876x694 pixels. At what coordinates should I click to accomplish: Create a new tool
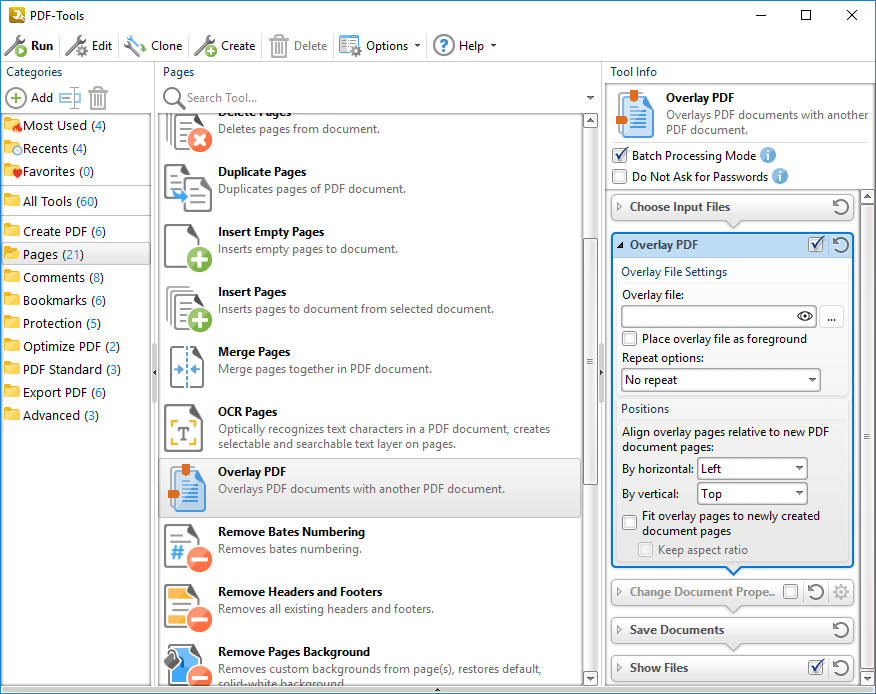coord(225,46)
